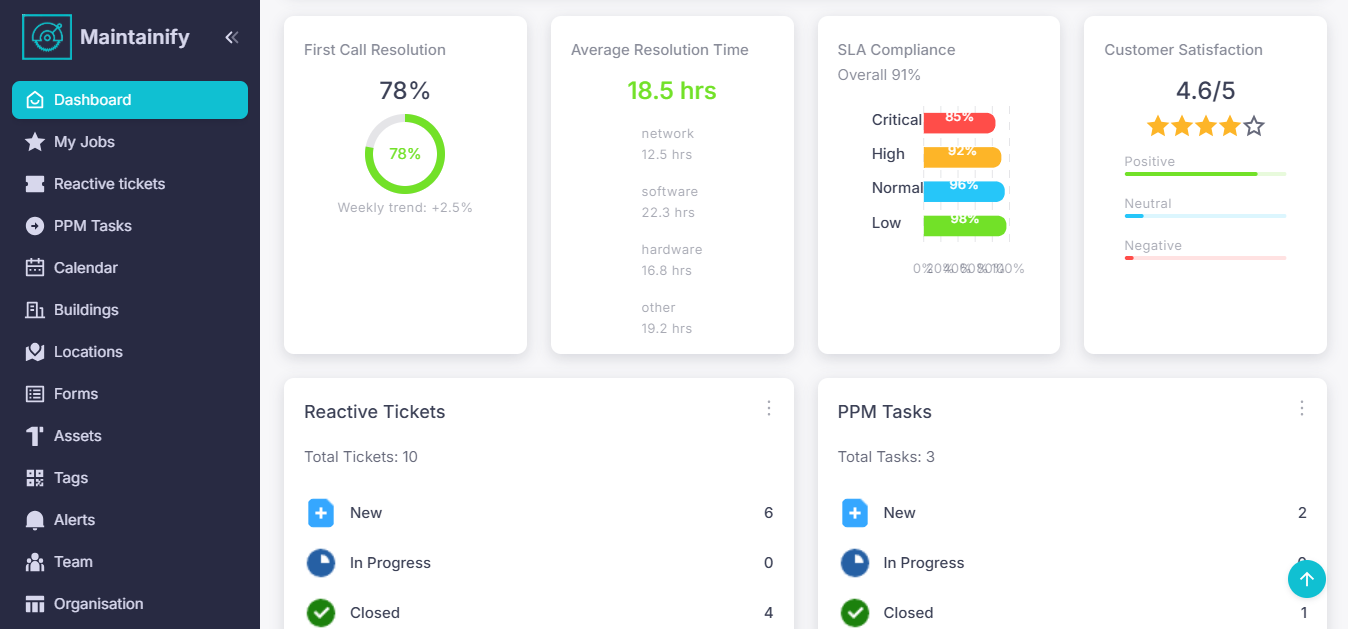Click the Tags QR code icon
Image resolution: width=1348 pixels, height=629 pixels.
pyautogui.click(x=35, y=478)
